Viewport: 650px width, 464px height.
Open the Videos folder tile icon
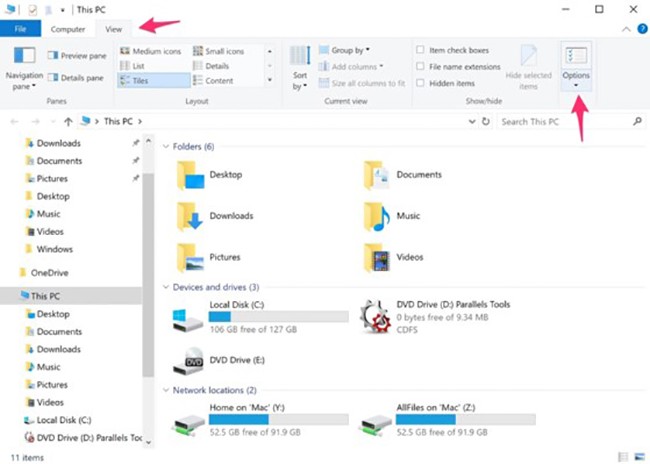click(x=376, y=258)
